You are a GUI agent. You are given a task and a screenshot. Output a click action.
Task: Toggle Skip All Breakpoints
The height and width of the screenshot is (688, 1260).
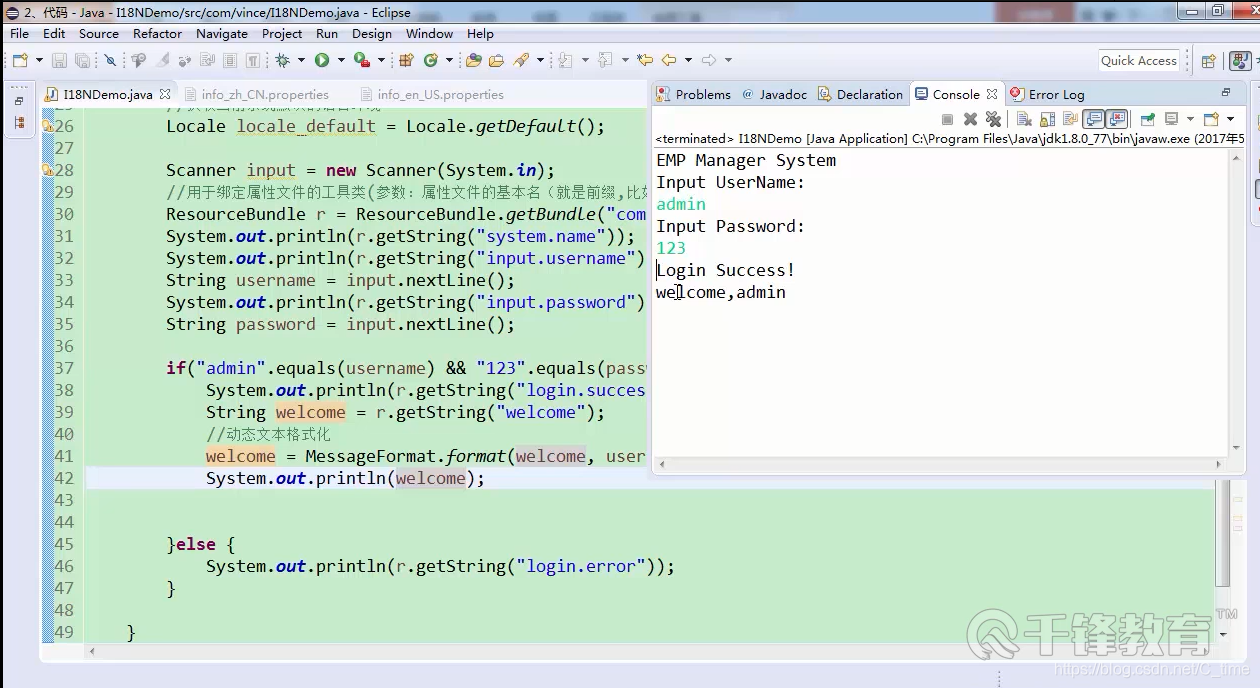110,60
